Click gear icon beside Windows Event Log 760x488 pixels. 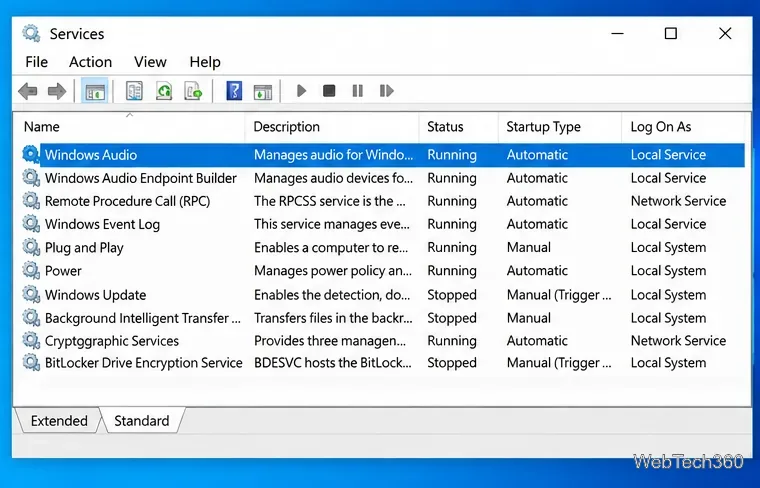coord(31,224)
